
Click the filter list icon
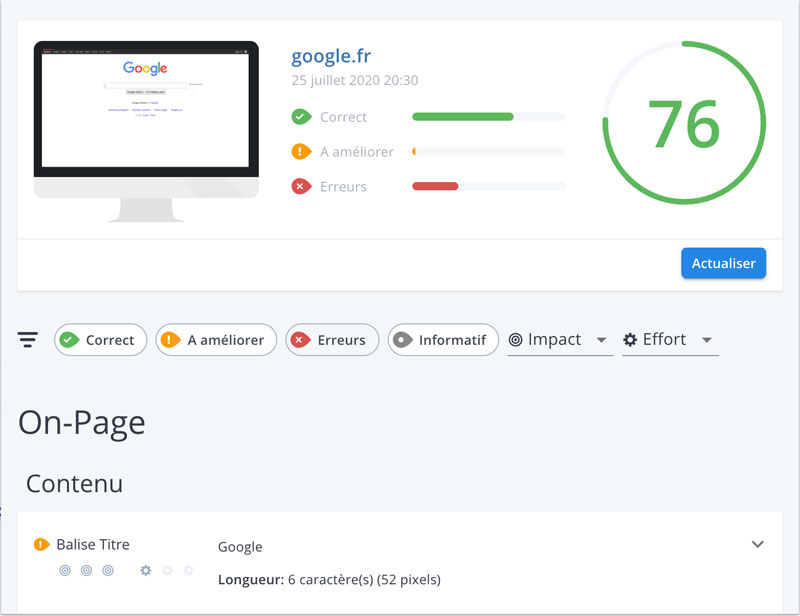tap(28, 339)
